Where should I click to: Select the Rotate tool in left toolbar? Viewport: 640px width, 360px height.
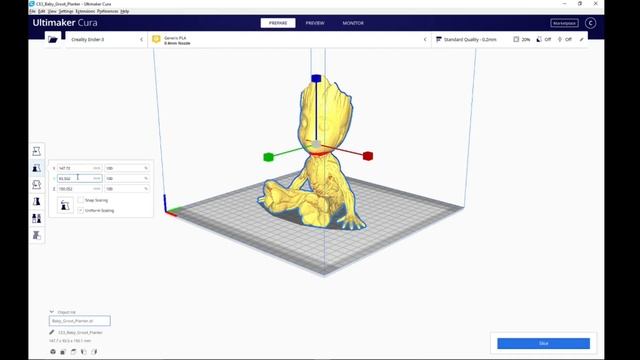37,184
